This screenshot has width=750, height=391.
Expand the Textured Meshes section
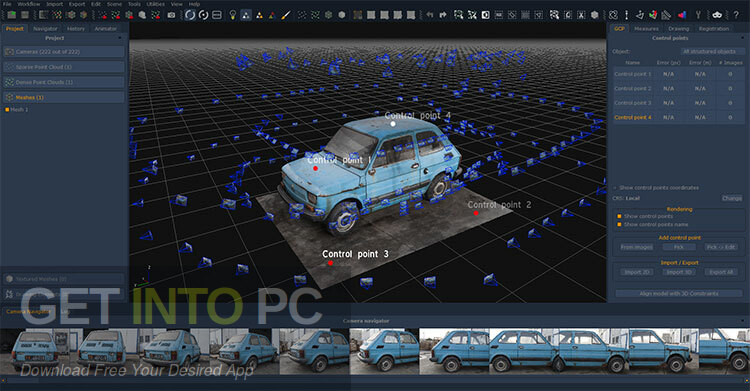click(x=64, y=279)
